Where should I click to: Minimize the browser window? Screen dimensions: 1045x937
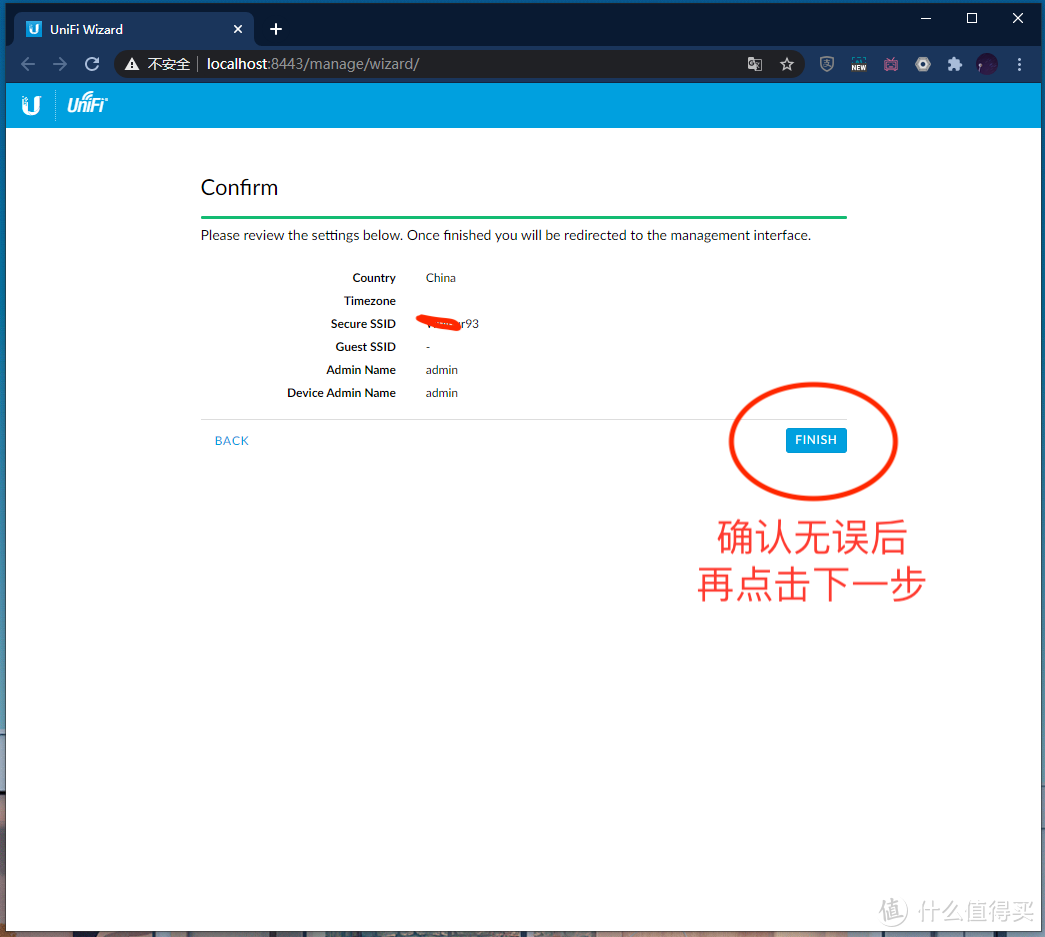click(x=926, y=19)
